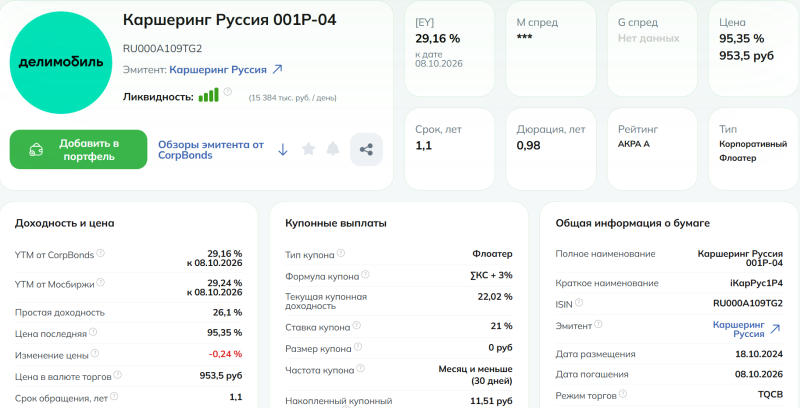Click arrow icon beside general info issuer link
Image resolution: width=800 pixels, height=408 pixels.
pos(775,329)
